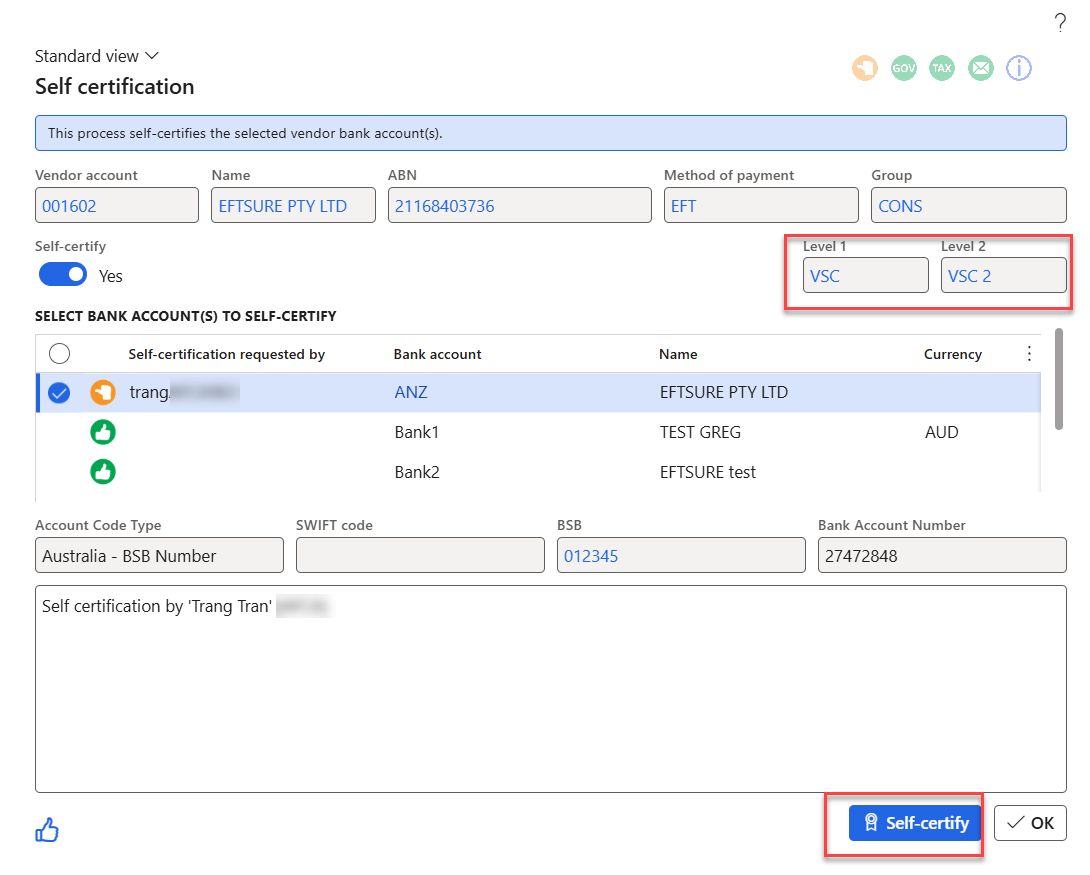Click the TEST GREG name cell
The height and width of the screenshot is (875, 1090).
[700, 432]
